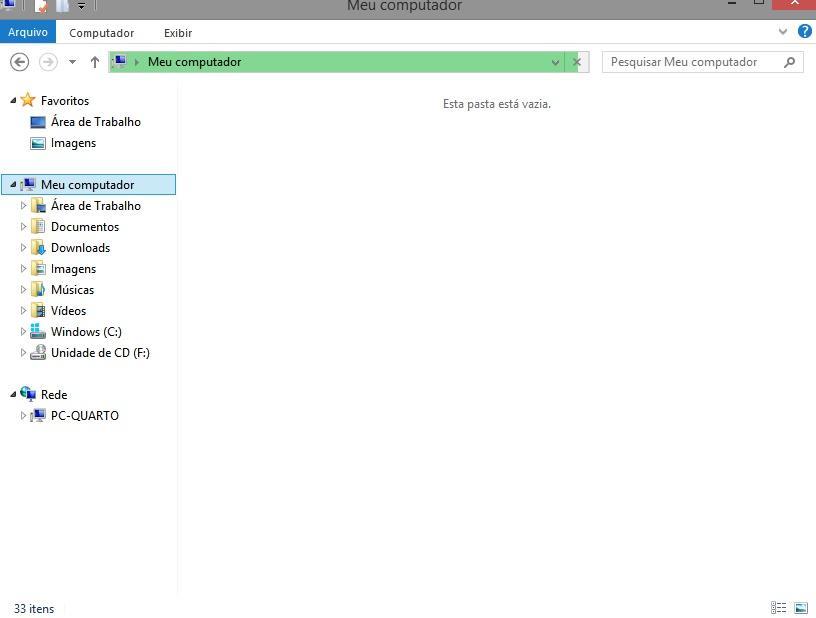Expand the Windows (C:) drive node
Viewport: 816px width, 618px height.
[23, 331]
